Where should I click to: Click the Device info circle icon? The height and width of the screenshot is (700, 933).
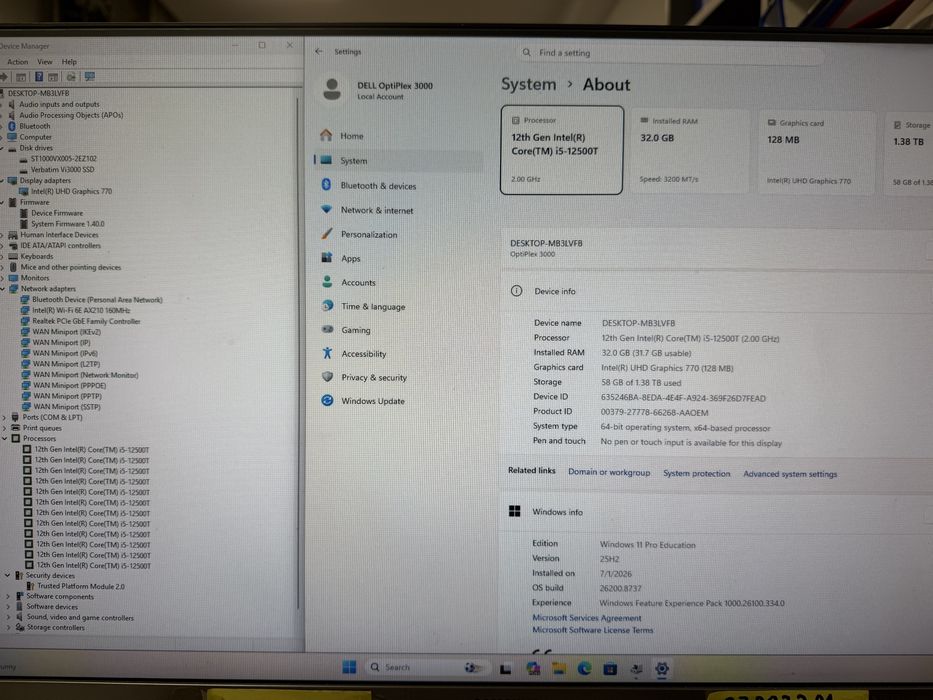516,291
